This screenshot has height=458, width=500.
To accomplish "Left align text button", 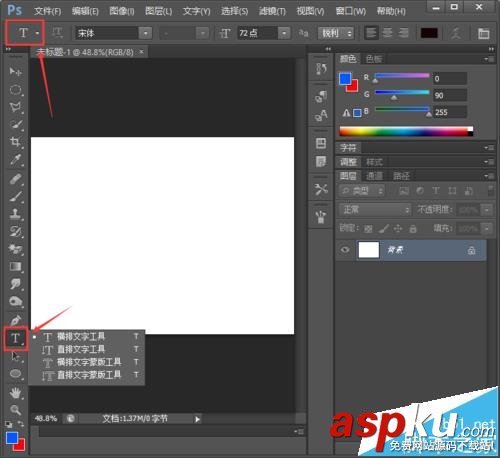I will point(371,33).
